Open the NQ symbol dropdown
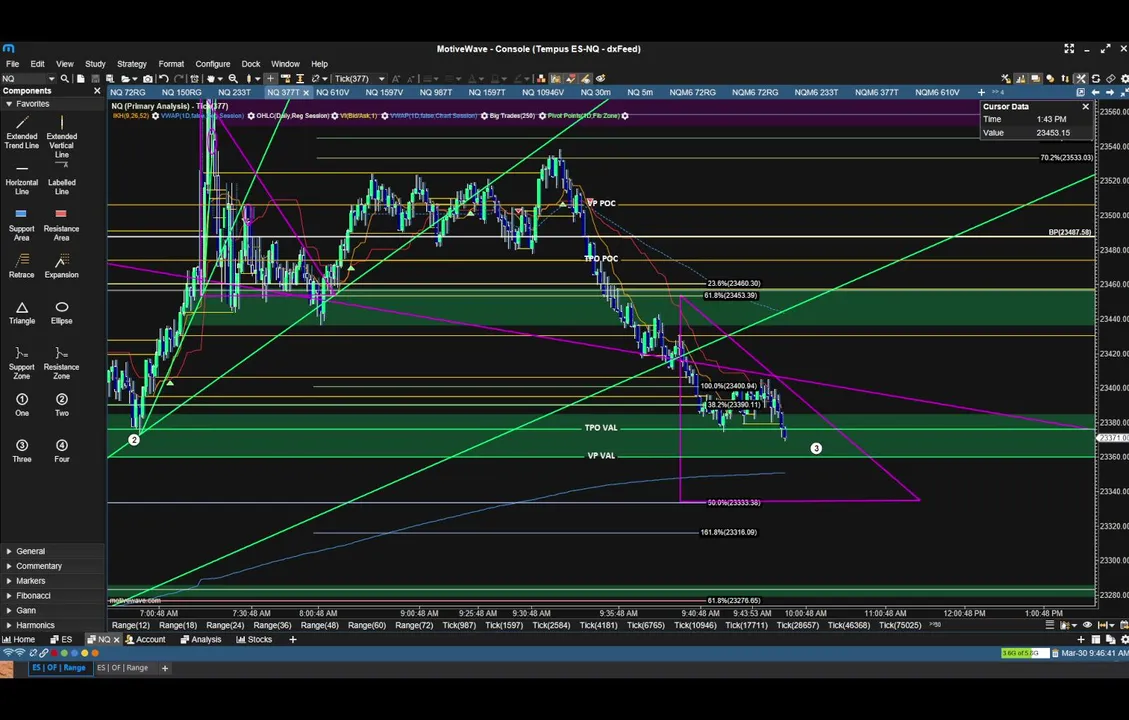The height and width of the screenshot is (720, 1129). (51, 78)
